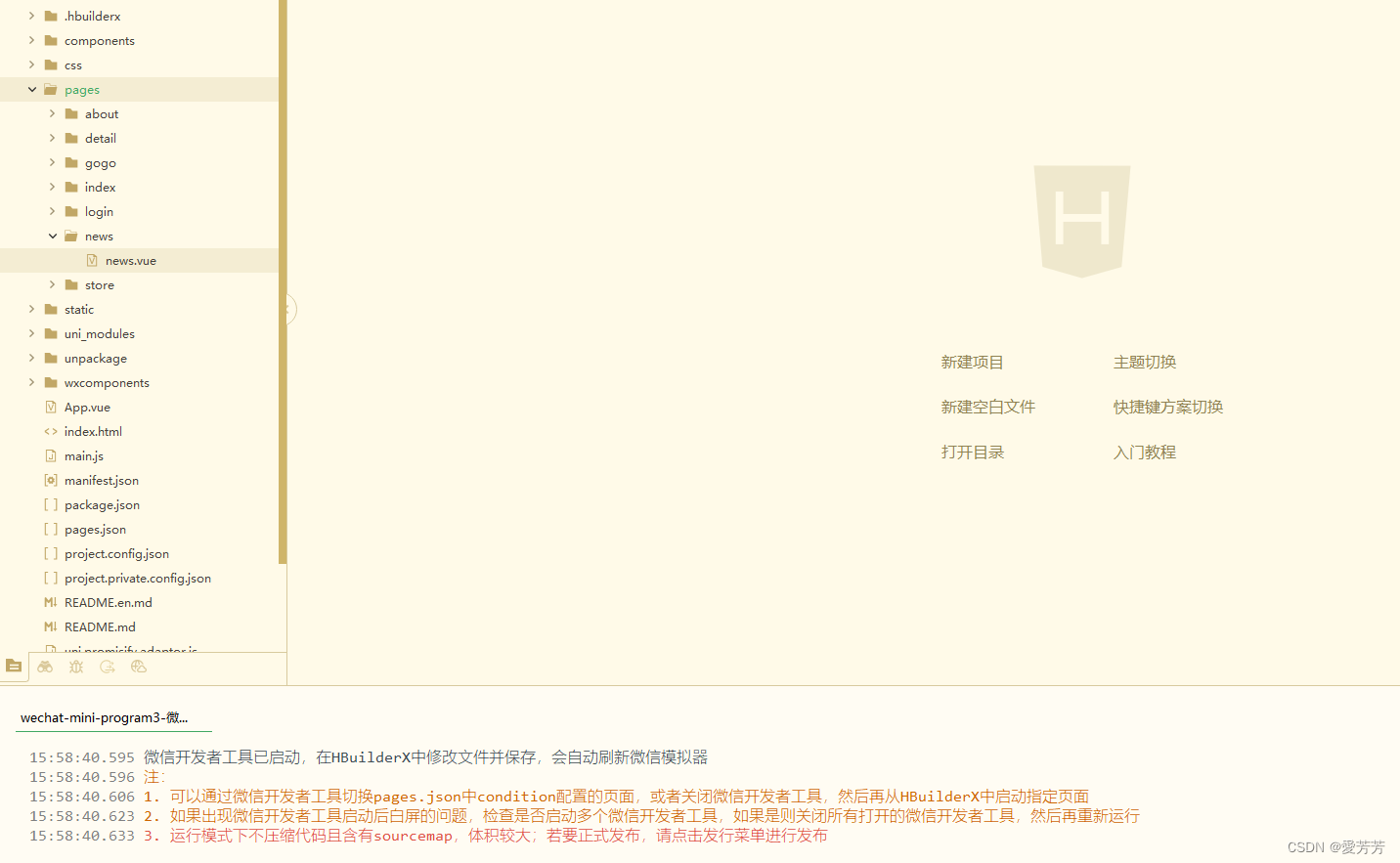The image size is (1400, 863).
Task: Click the 新建项目 link
Action: pyautogui.click(x=972, y=362)
